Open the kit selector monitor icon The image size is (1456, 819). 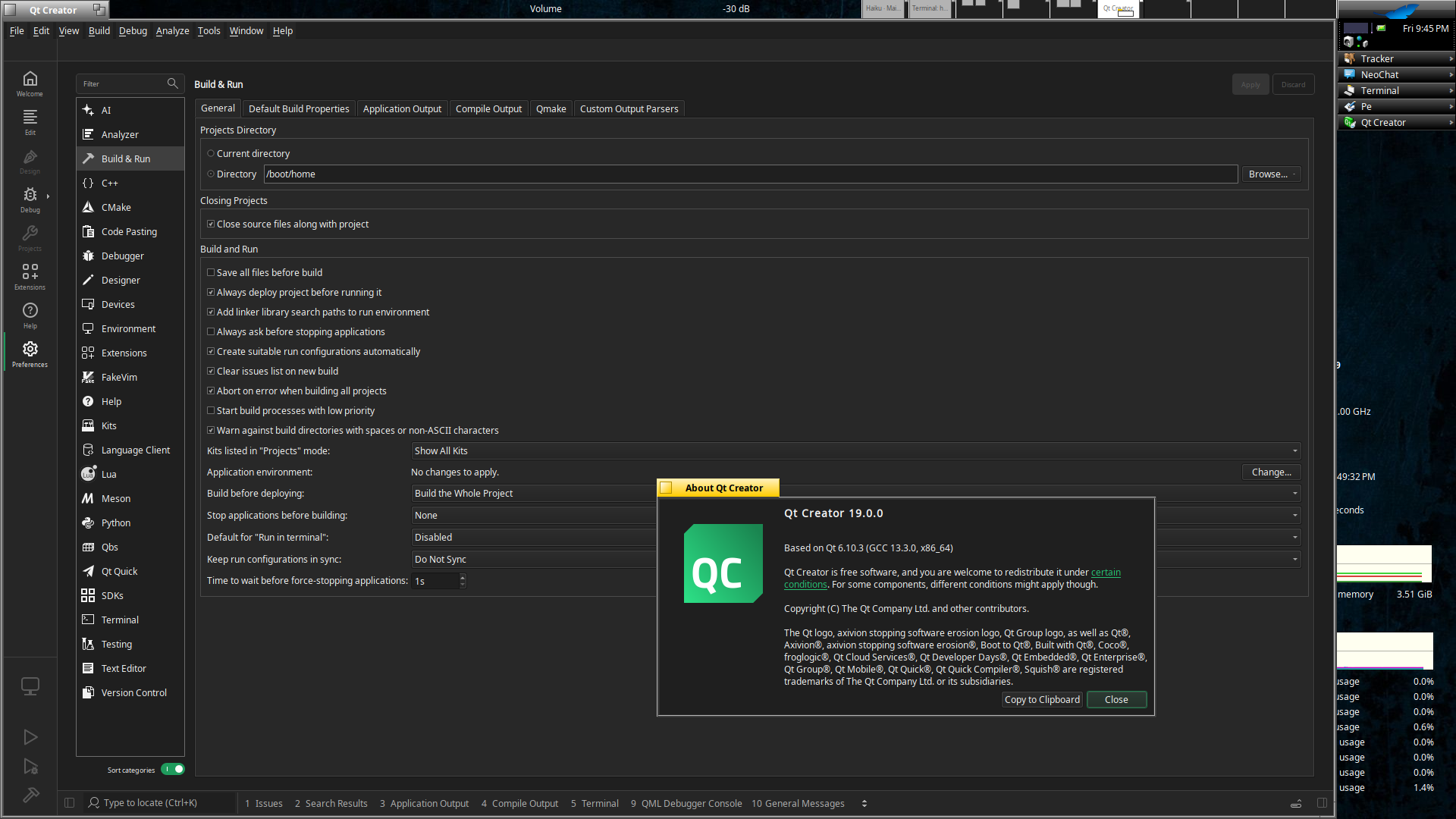click(30, 686)
